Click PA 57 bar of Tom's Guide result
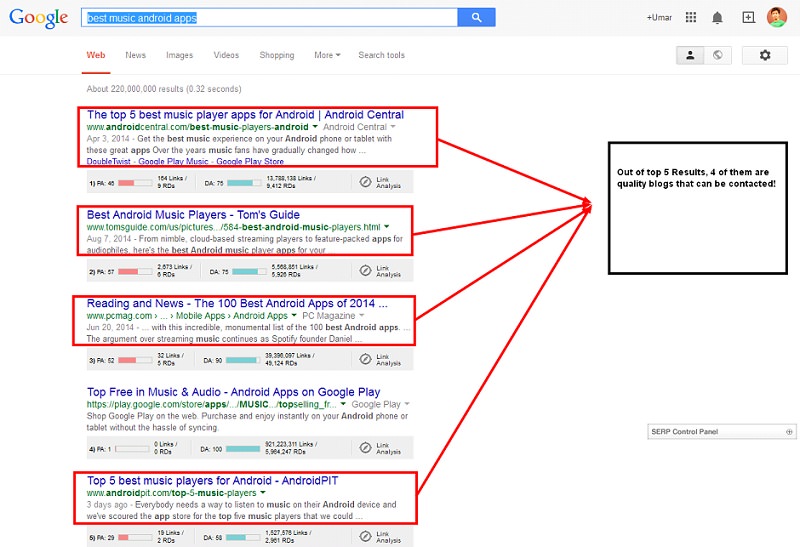The height and width of the screenshot is (547, 800). pos(135,271)
